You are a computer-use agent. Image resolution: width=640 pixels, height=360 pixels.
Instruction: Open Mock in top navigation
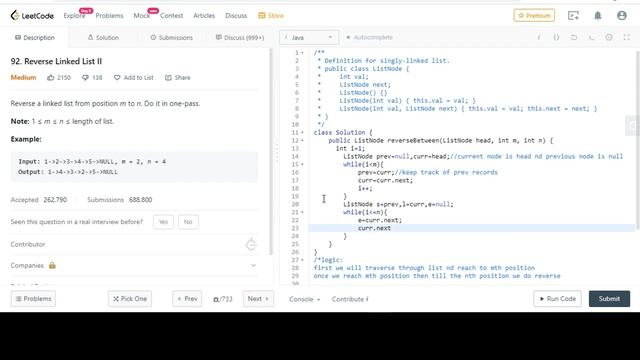pos(142,16)
